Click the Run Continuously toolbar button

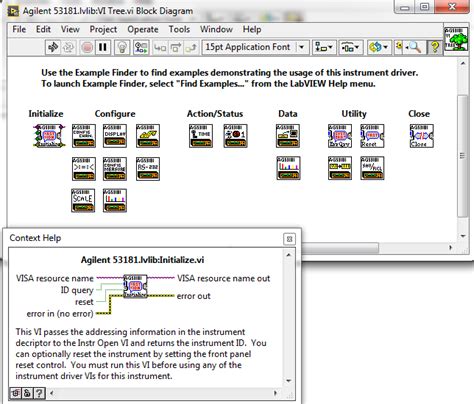[x=69, y=47]
